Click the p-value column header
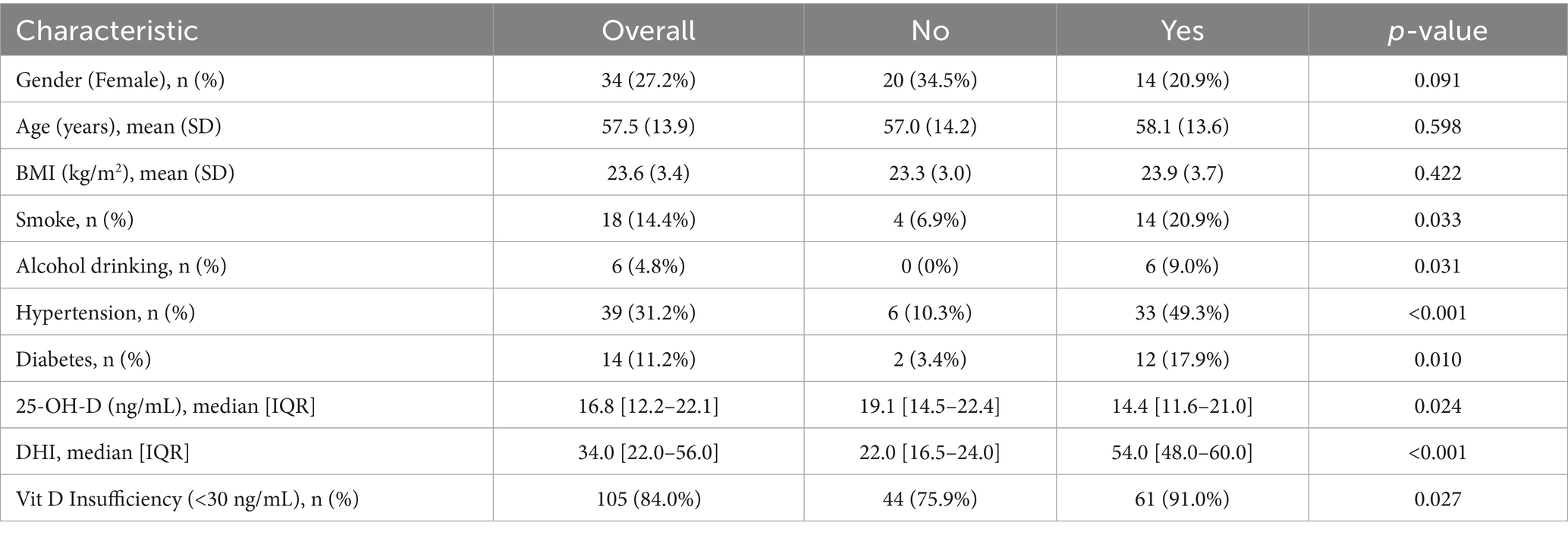Image resolution: width=1568 pixels, height=535 pixels. [x=1437, y=30]
